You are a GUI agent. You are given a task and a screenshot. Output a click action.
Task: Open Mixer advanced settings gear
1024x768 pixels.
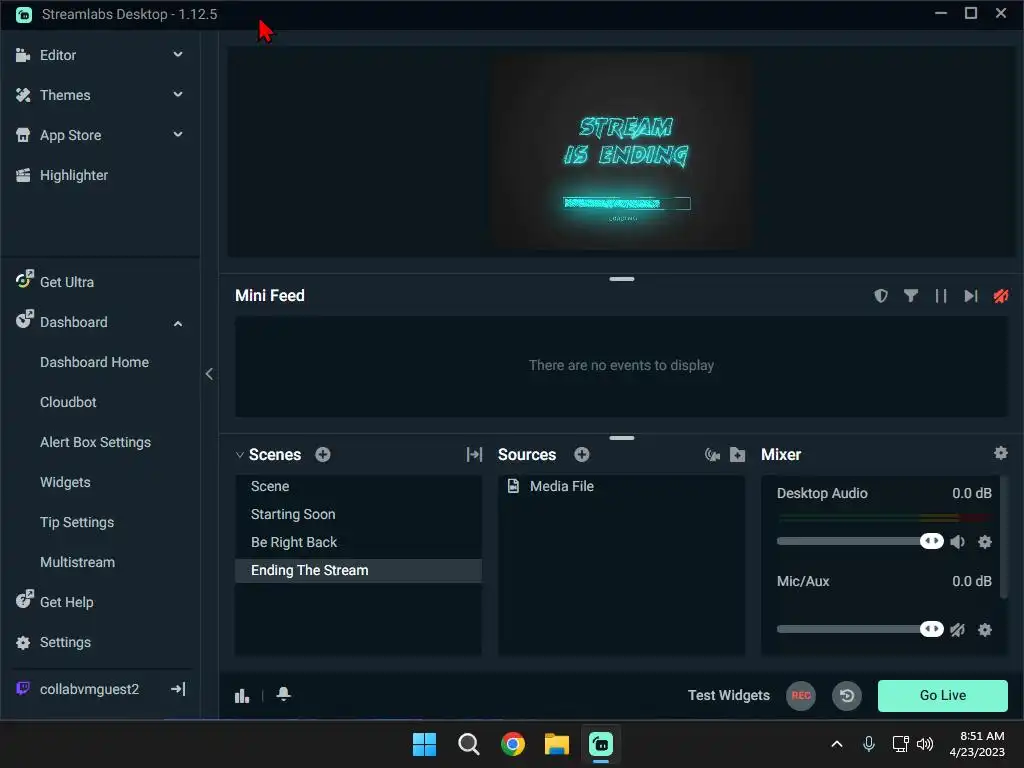click(x=1000, y=453)
